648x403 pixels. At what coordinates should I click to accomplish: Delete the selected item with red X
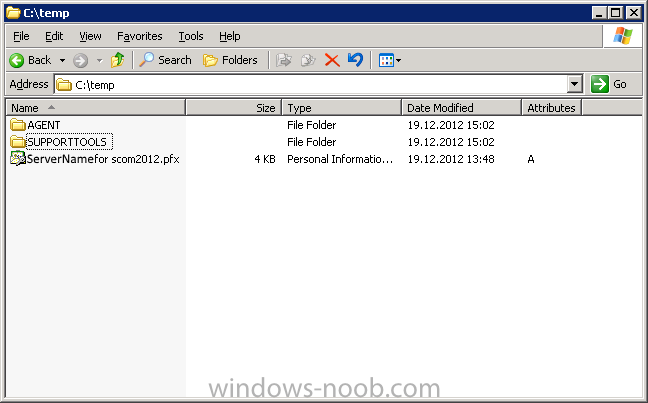pyautogui.click(x=332, y=60)
